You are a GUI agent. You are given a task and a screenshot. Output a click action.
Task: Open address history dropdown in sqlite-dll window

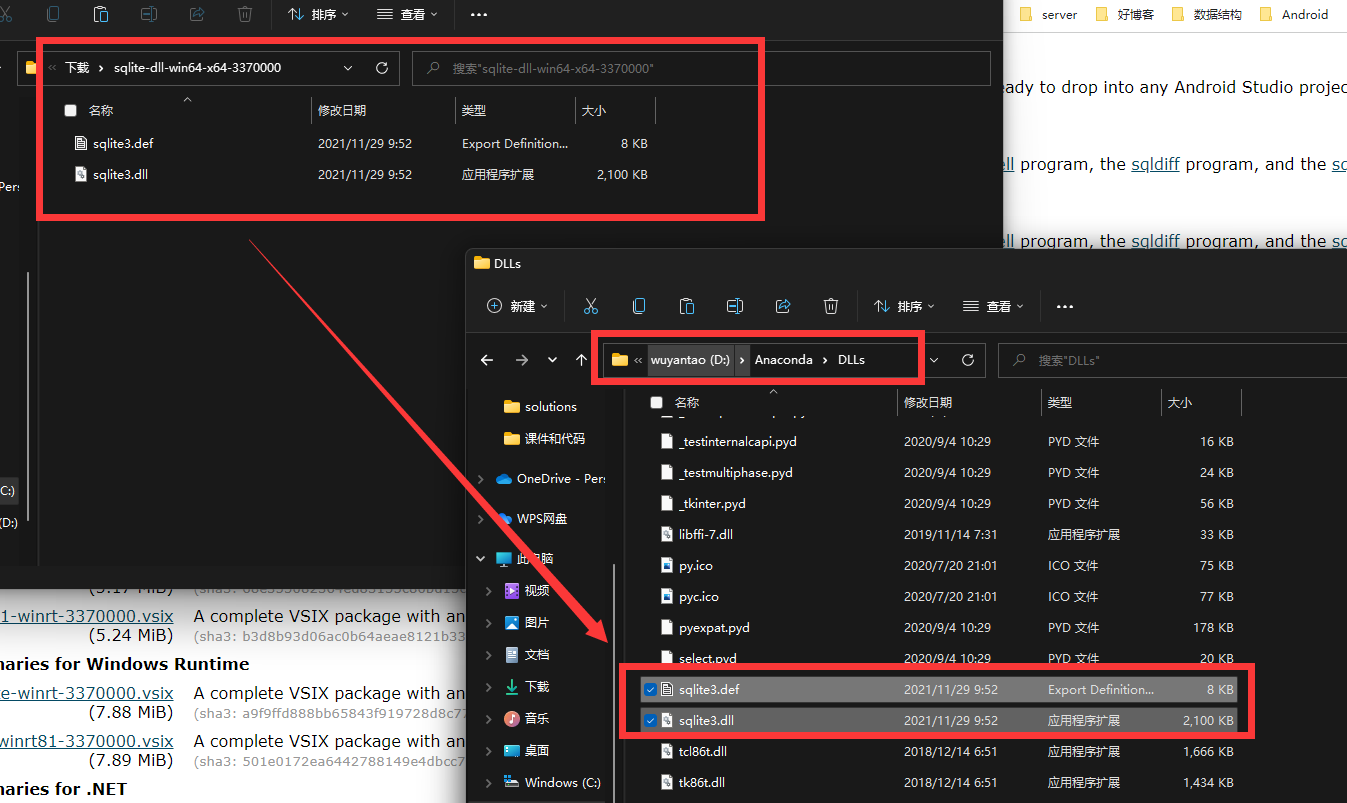pos(348,68)
